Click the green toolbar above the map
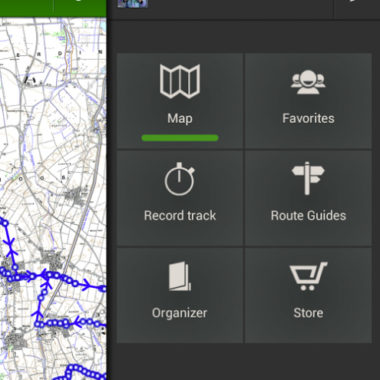380x380 pixels. 53,8
